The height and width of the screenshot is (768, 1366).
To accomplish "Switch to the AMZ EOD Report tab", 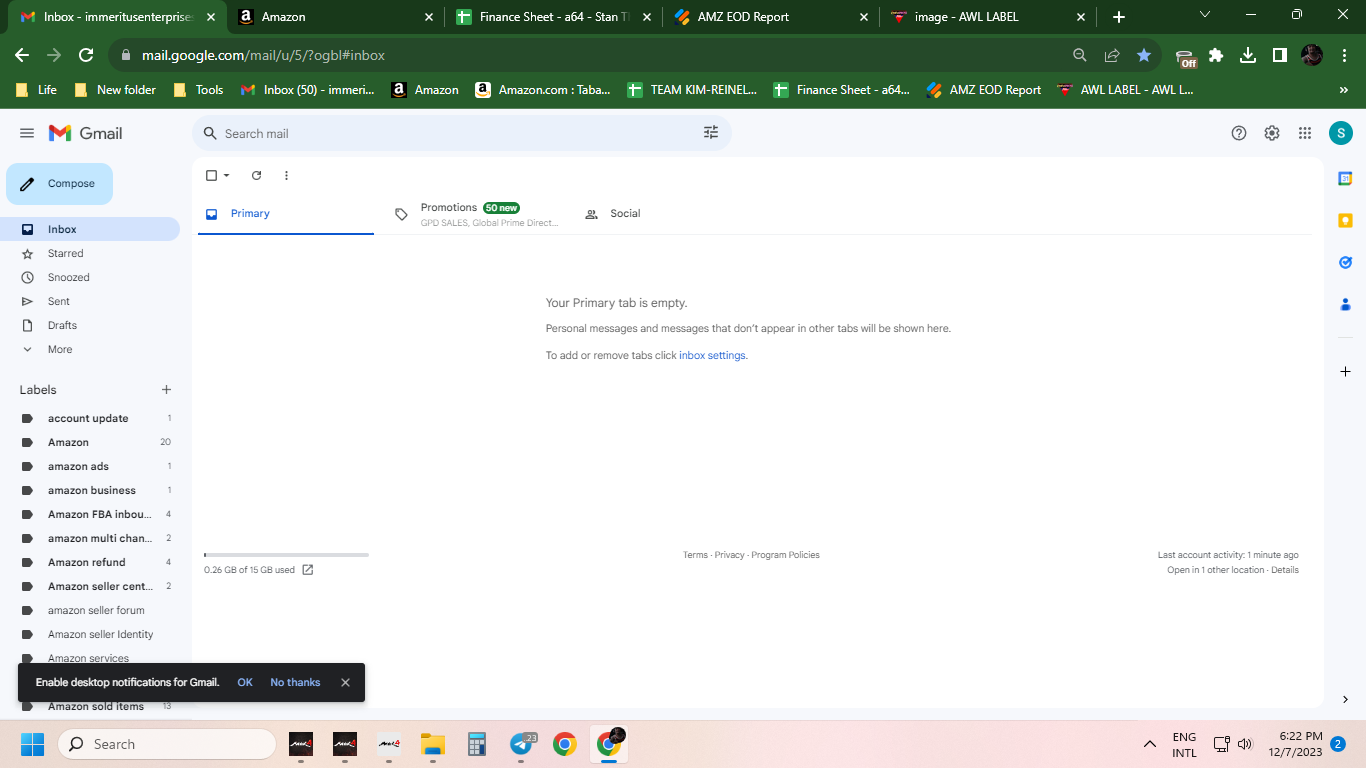I will click(x=771, y=17).
